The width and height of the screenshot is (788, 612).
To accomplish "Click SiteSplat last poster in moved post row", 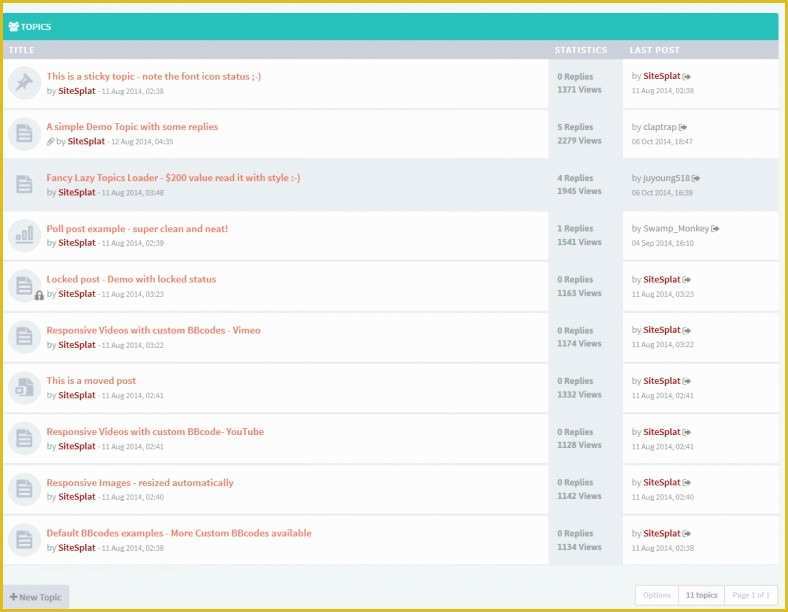I will click(x=662, y=381).
